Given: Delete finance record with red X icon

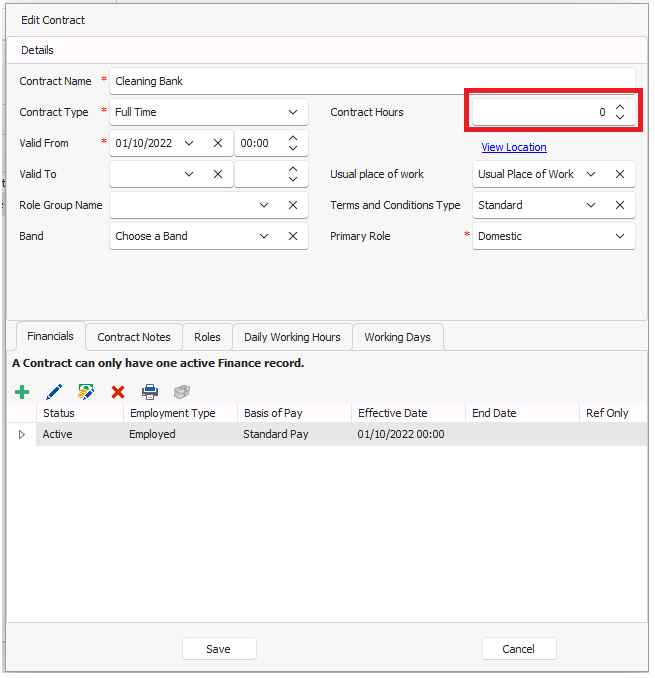Looking at the screenshot, I should pos(118,392).
